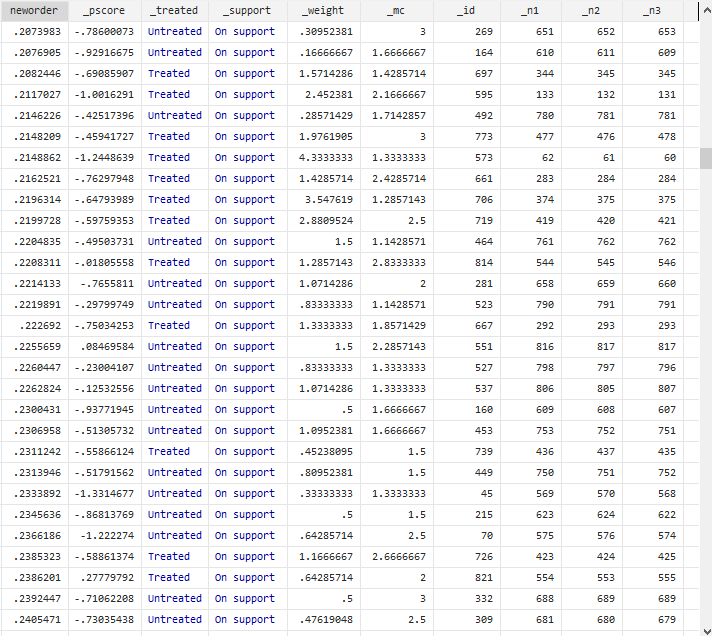Click the vertical scrollbar up arrow
Image resolution: width=712 pixels, height=636 pixels.
point(706,10)
